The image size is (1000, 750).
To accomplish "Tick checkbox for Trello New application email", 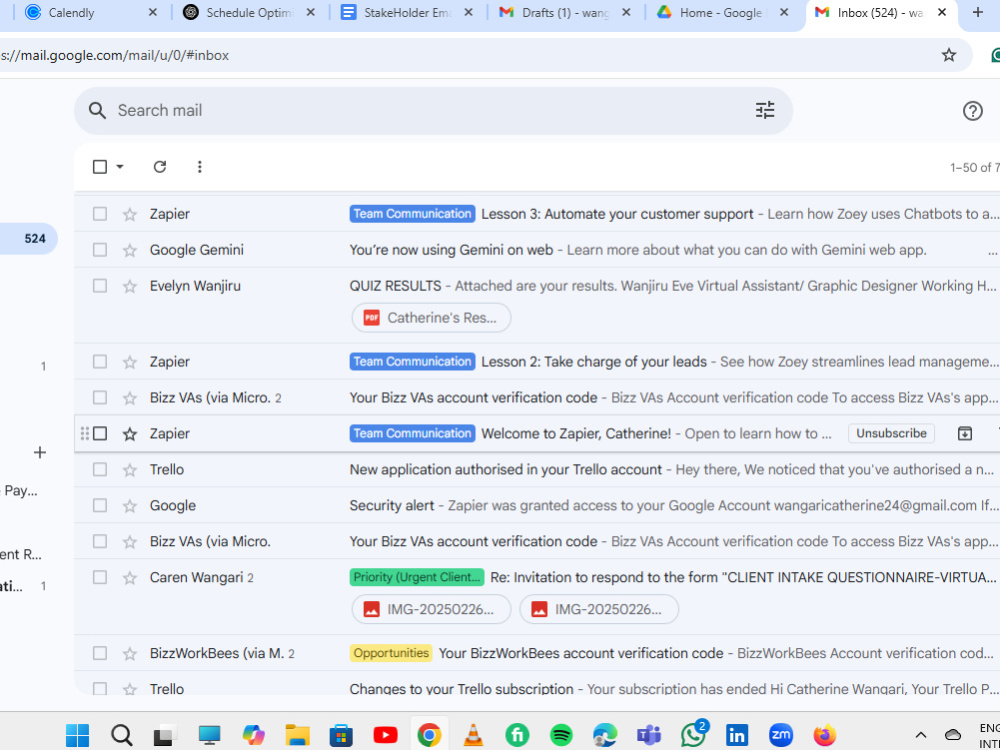I will click(99, 469).
